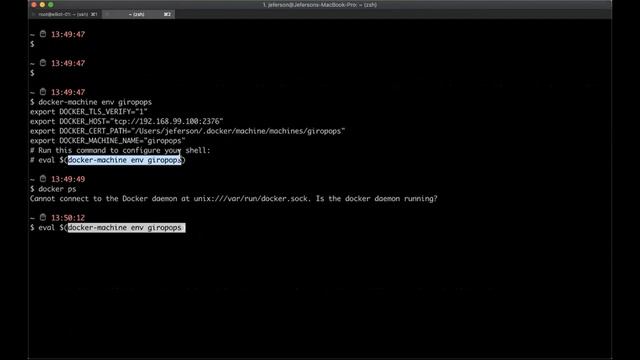
Task: Click the 'docker-machine env giropops' command line
Action: [x=95, y=102]
